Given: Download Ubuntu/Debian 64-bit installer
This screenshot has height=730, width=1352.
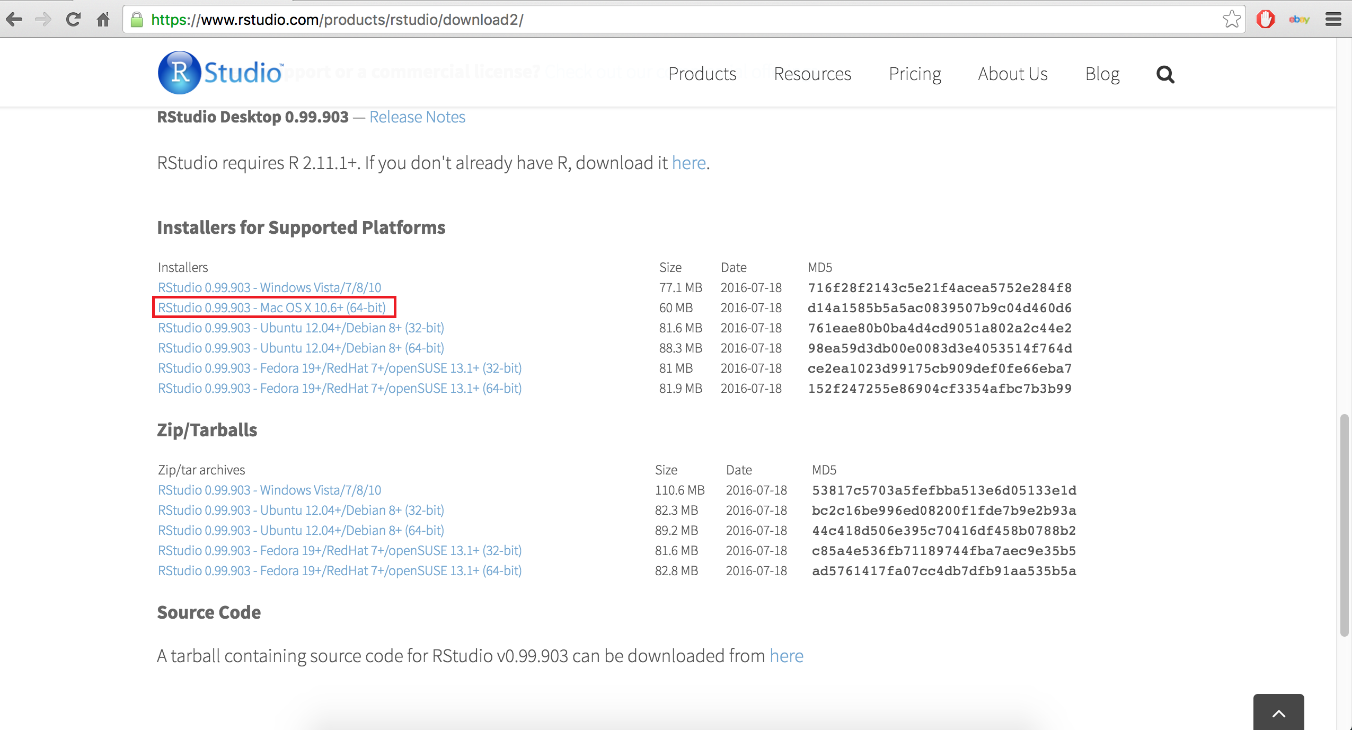Looking at the screenshot, I should tap(301, 348).
